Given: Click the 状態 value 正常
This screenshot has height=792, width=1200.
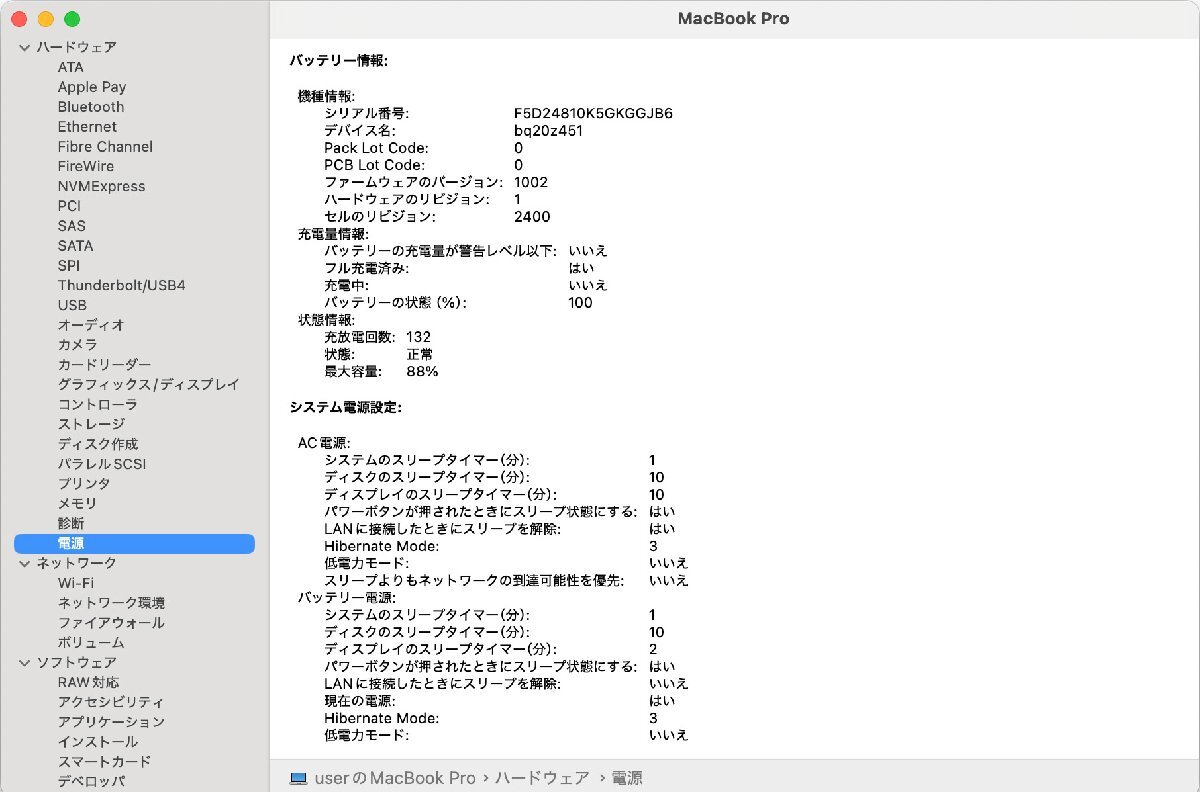Looking at the screenshot, I should pyautogui.click(x=420, y=354).
